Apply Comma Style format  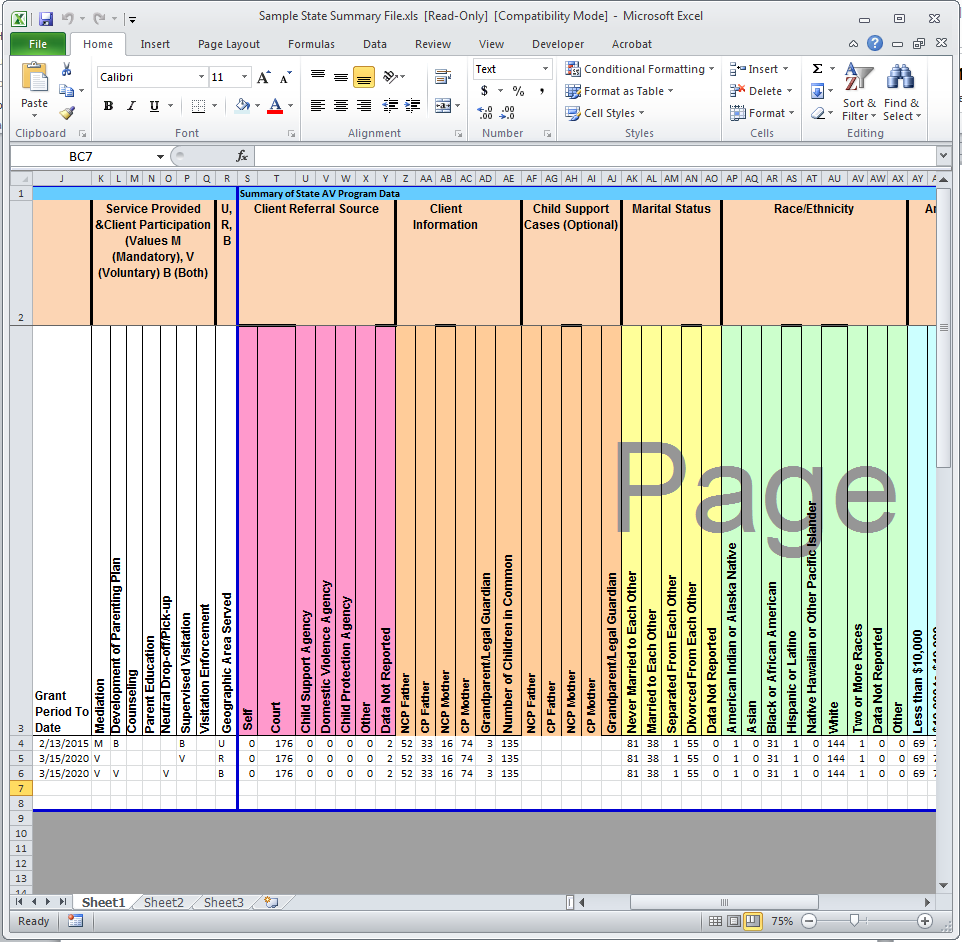point(542,91)
